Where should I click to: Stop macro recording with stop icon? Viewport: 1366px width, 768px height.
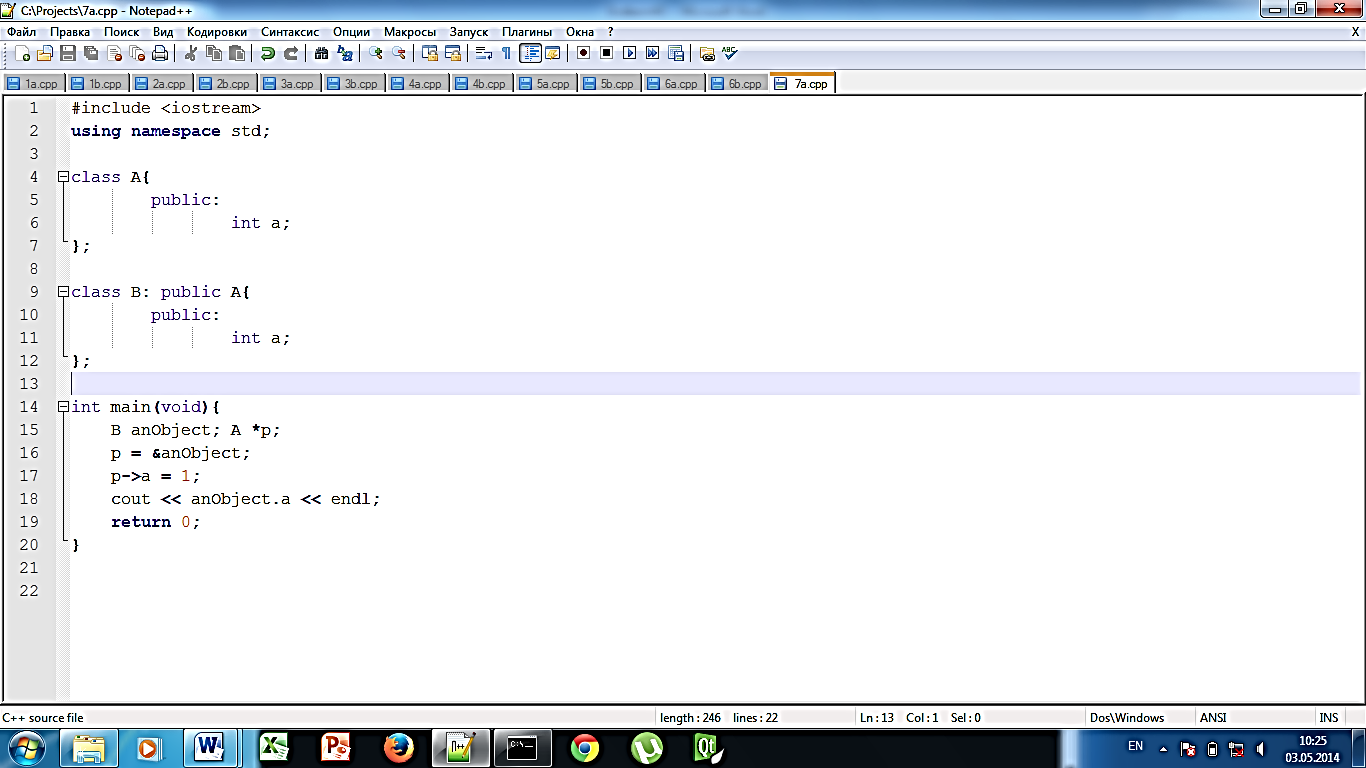(607, 54)
